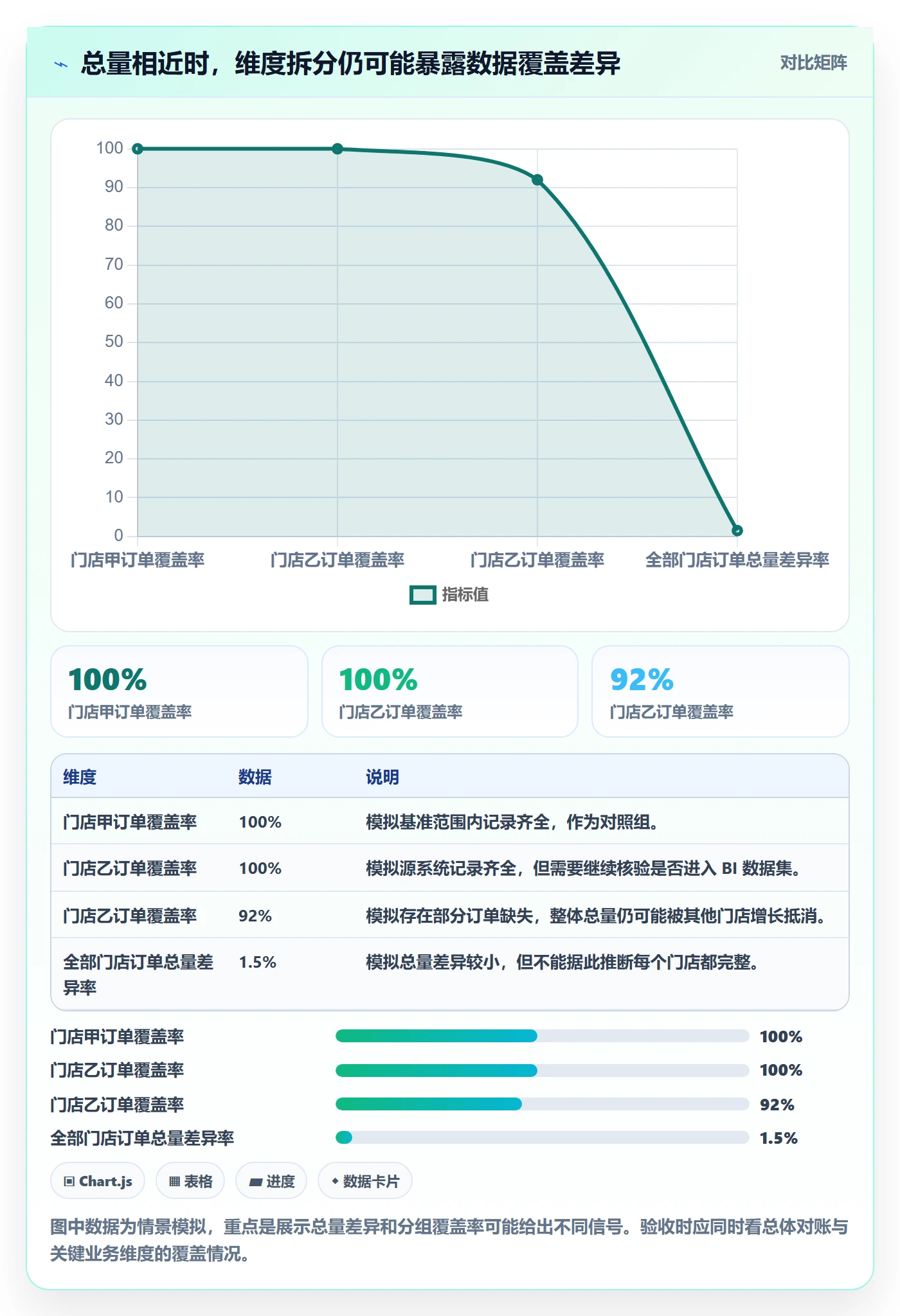The width and height of the screenshot is (900, 1316).
Task: Click the 1.5% value in the table
Action: [257, 963]
